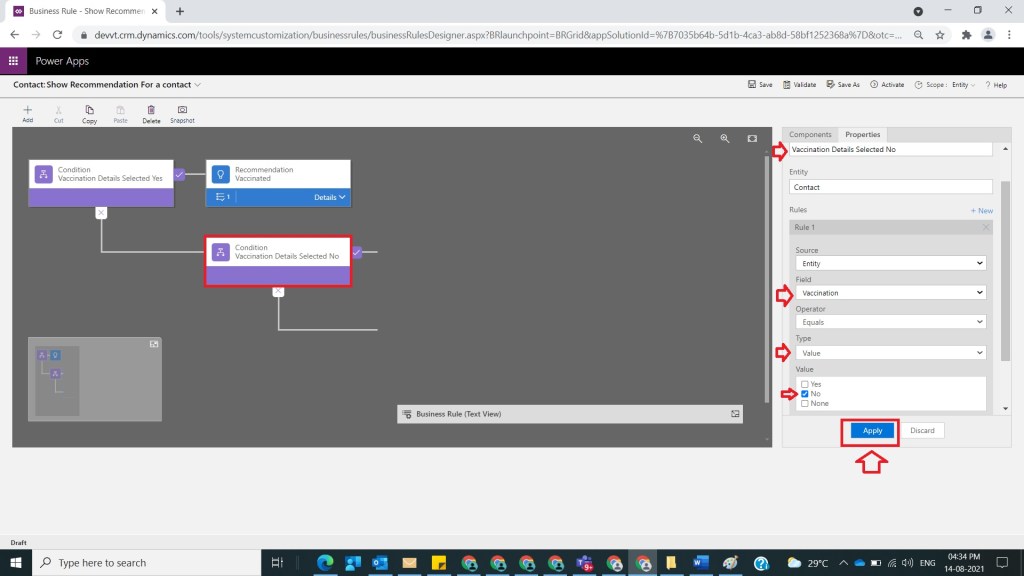Click Validate in the command bar
The width and height of the screenshot is (1024, 576).
coord(799,85)
